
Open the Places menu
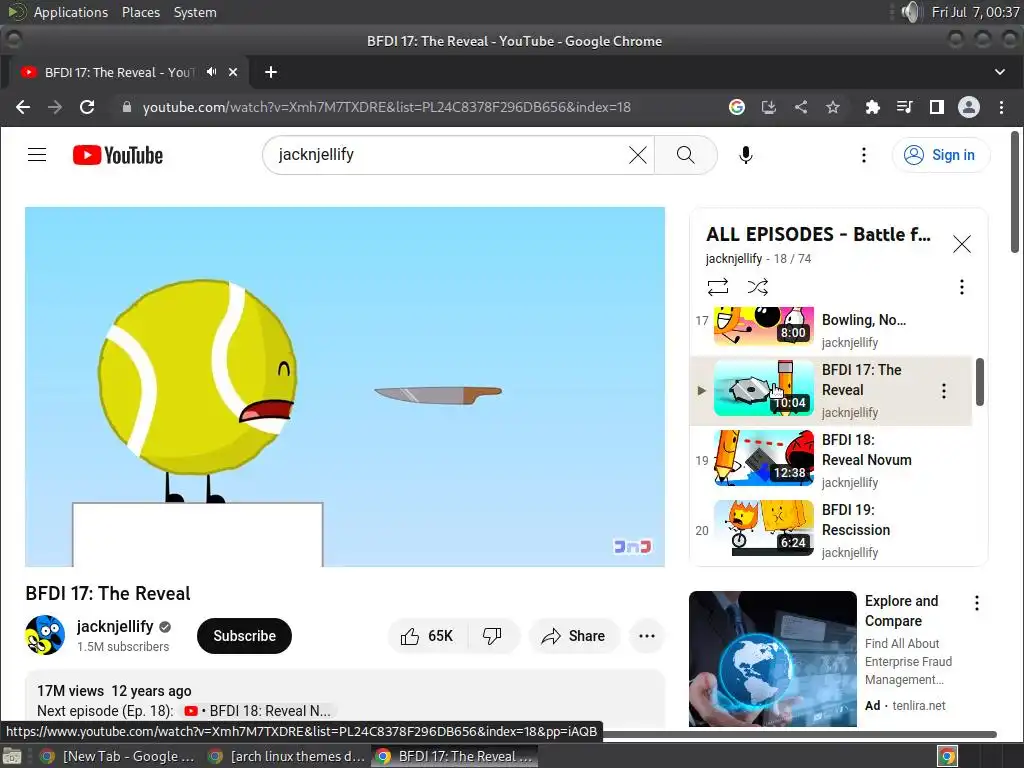tap(140, 12)
